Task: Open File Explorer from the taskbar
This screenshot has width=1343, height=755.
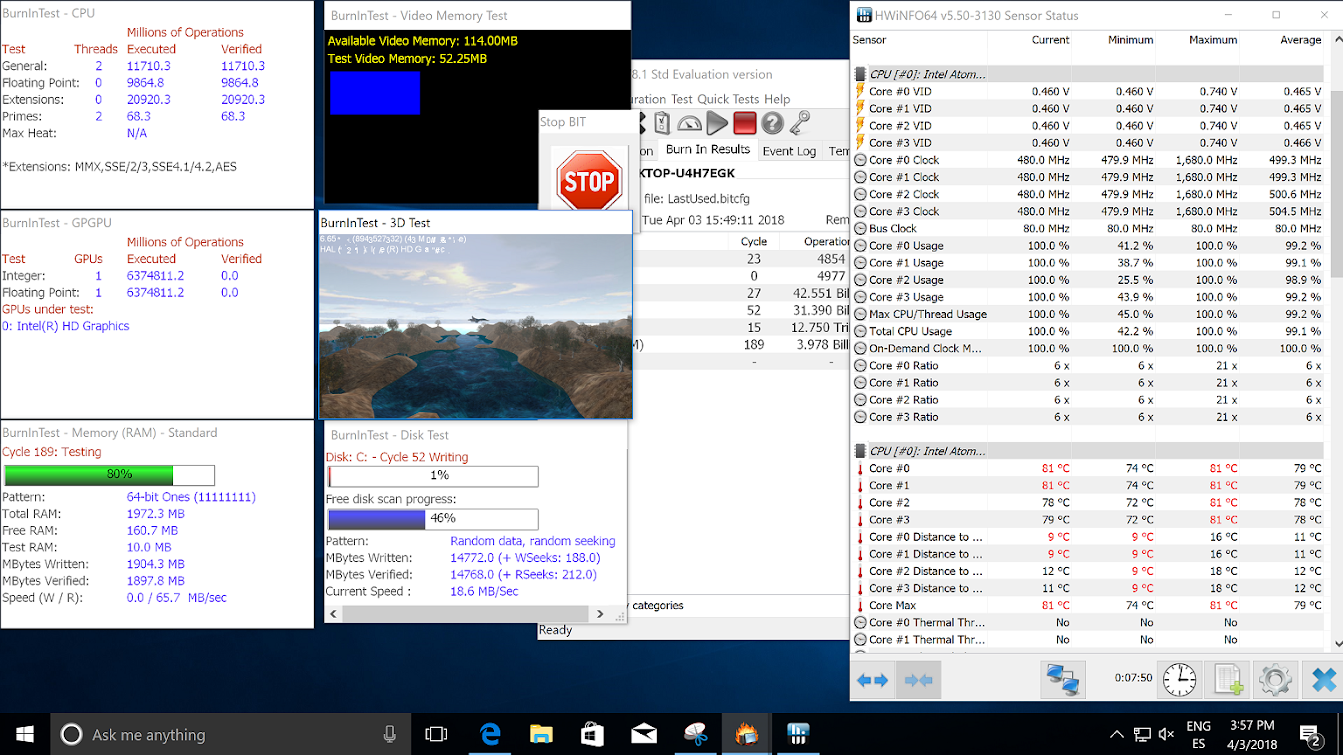Action: click(541, 734)
